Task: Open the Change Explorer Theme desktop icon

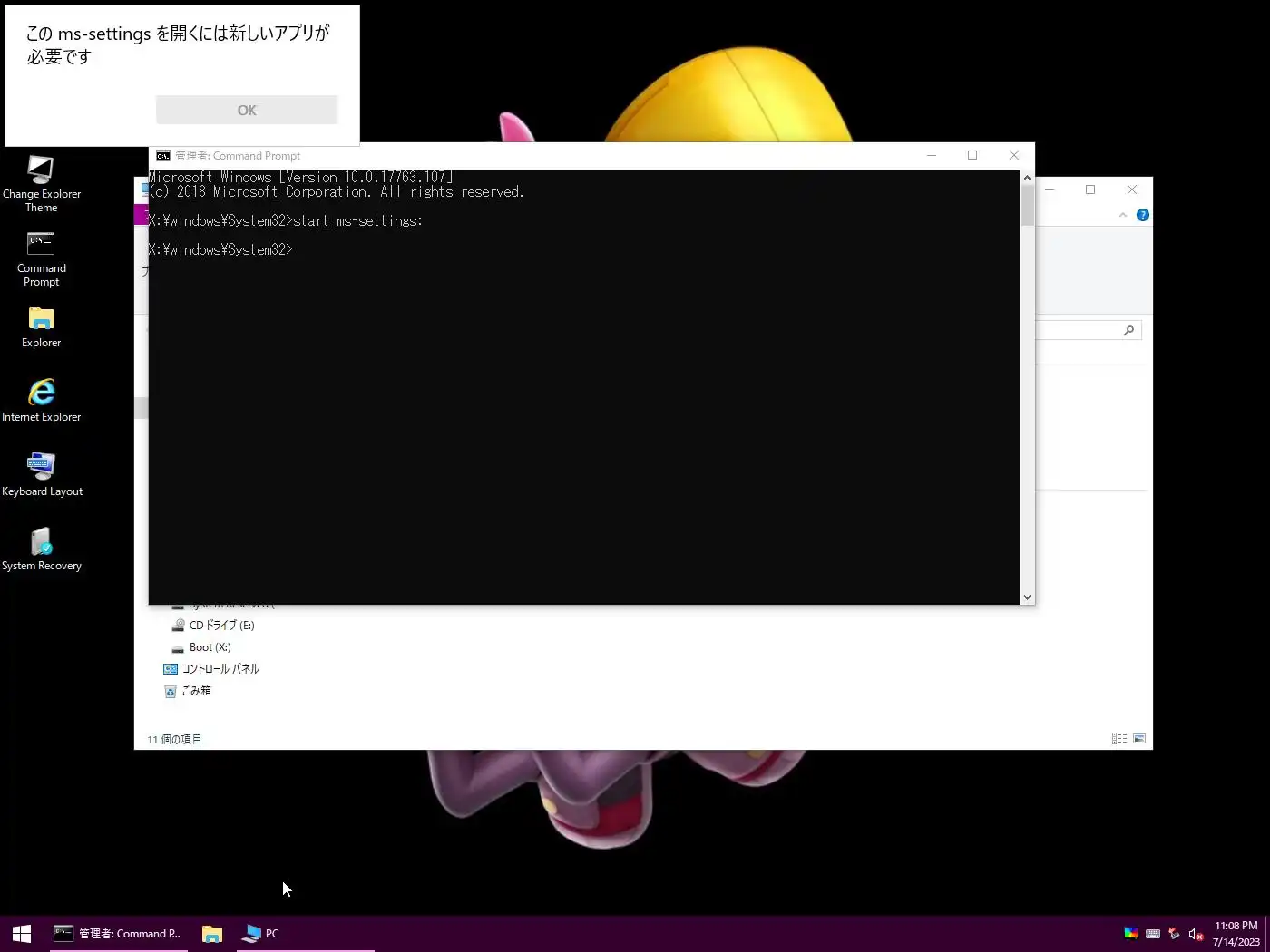Action: click(x=41, y=184)
